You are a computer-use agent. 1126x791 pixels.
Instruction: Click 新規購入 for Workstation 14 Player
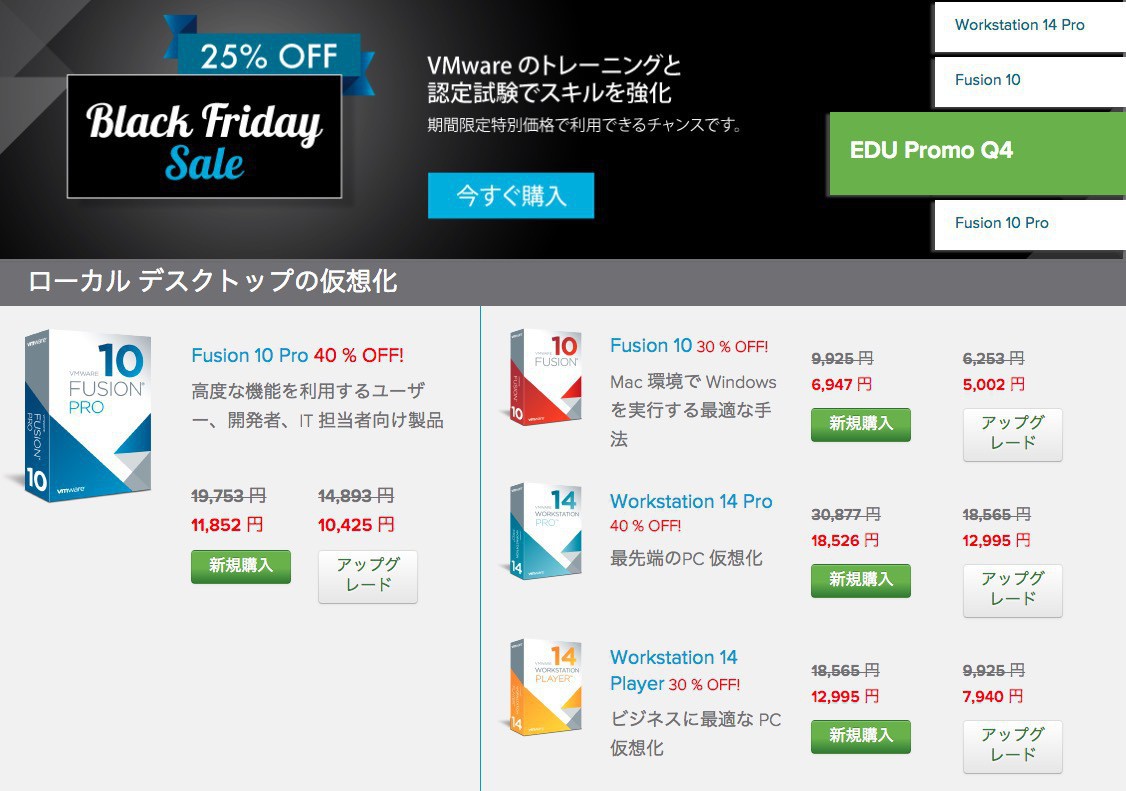tap(860, 736)
